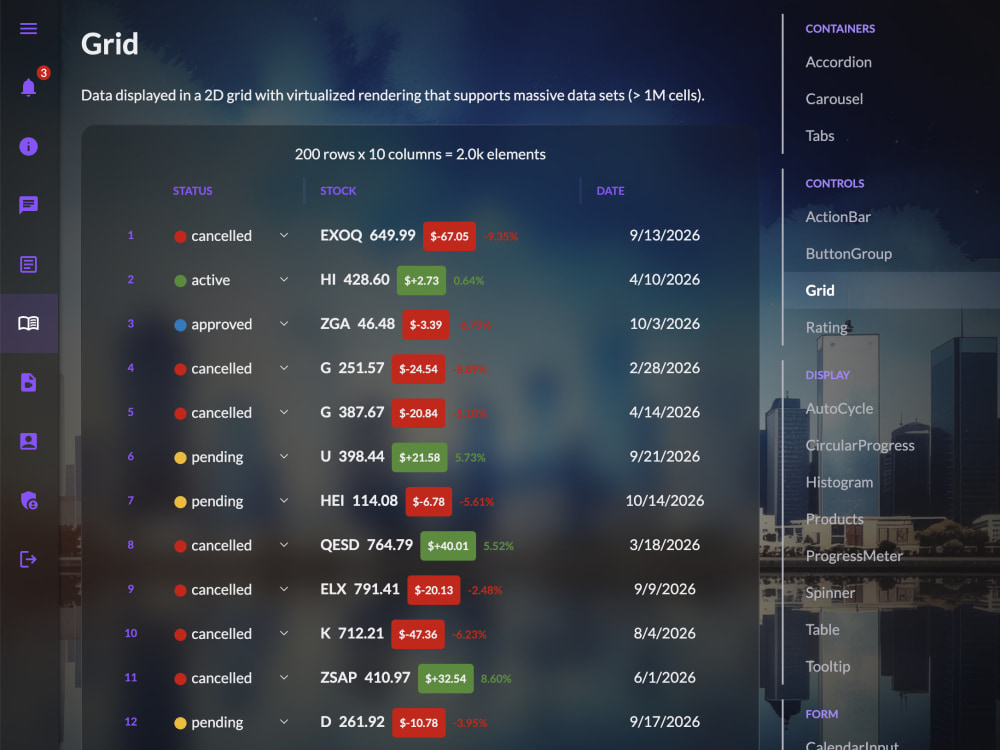Select the open book sidebar icon
The image size is (1000, 750).
pos(28,323)
